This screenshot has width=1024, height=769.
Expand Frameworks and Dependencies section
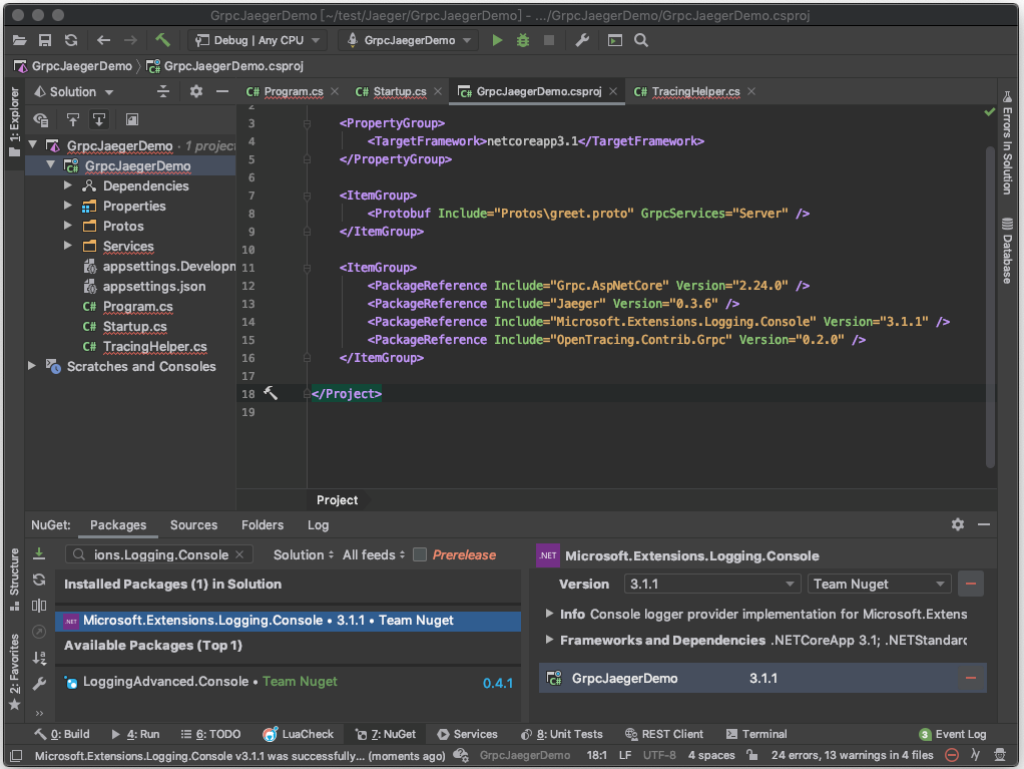tap(549, 640)
